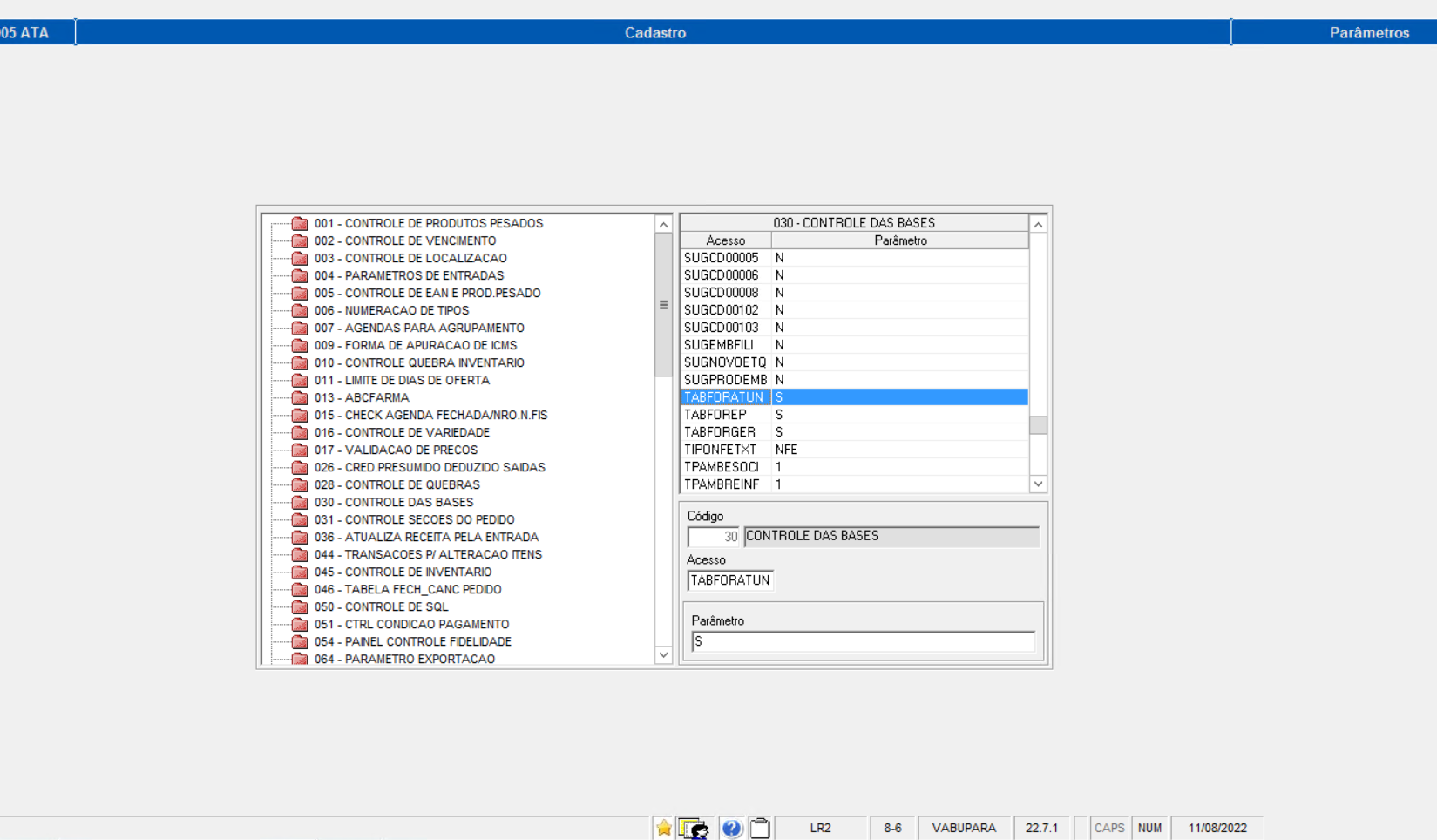This screenshot has width=1437, height=840.
Task: Click the clipboard icon in status bar
Action: pos(760,828)
